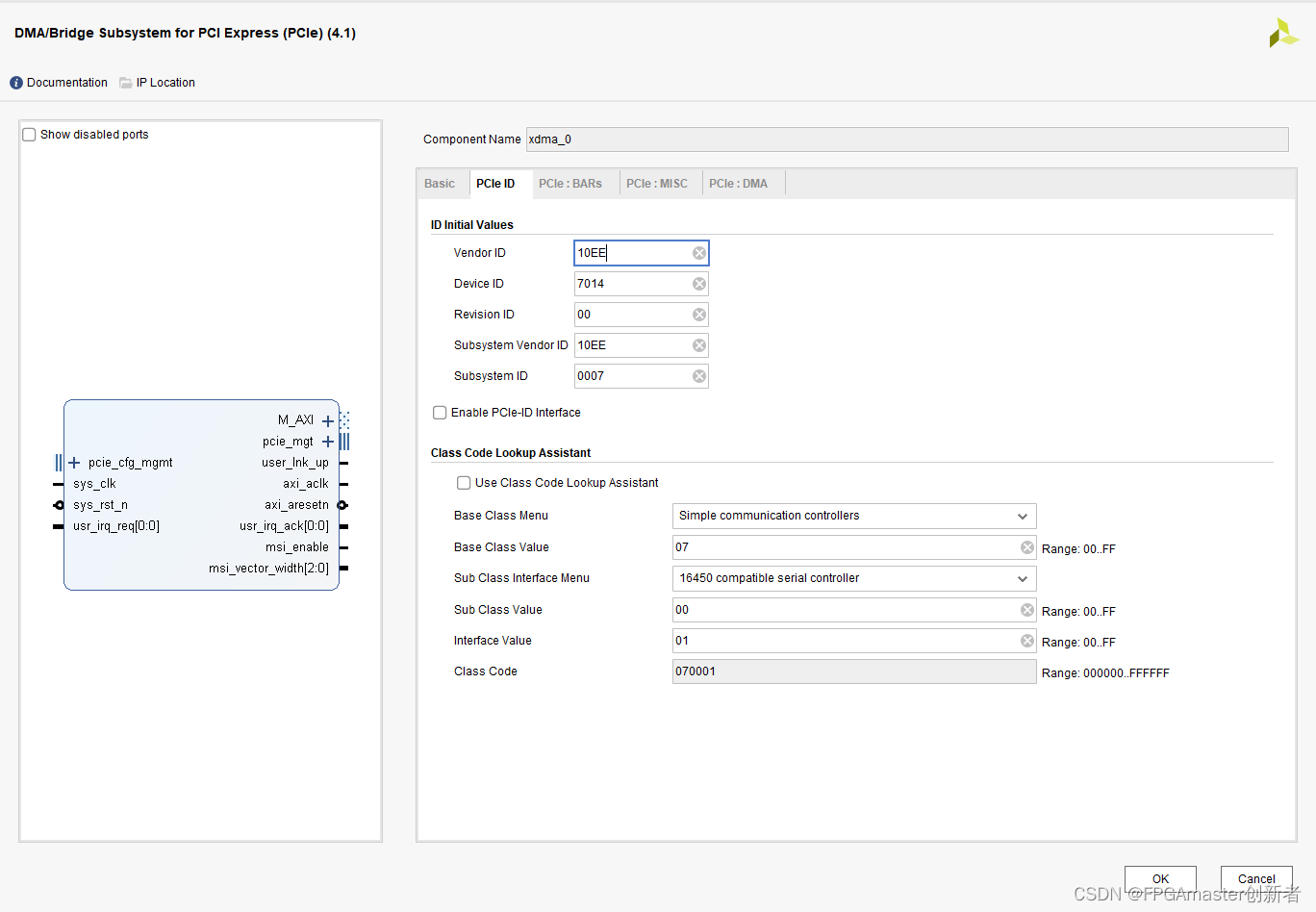
Task: Select the usr_irq_req[0:0] port
Action: pyautogui.click(x=116, y=526)
